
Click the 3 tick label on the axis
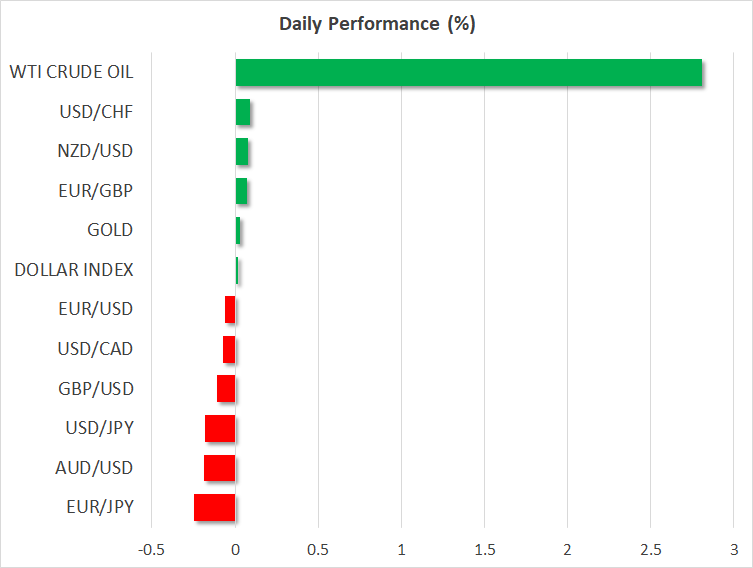click(x=733, y=549)
